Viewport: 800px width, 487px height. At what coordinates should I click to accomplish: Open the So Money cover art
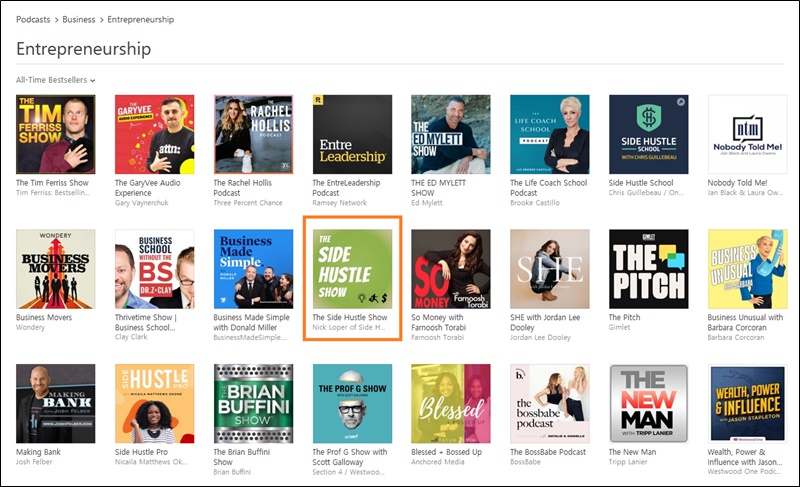click(x=451, y=269)
